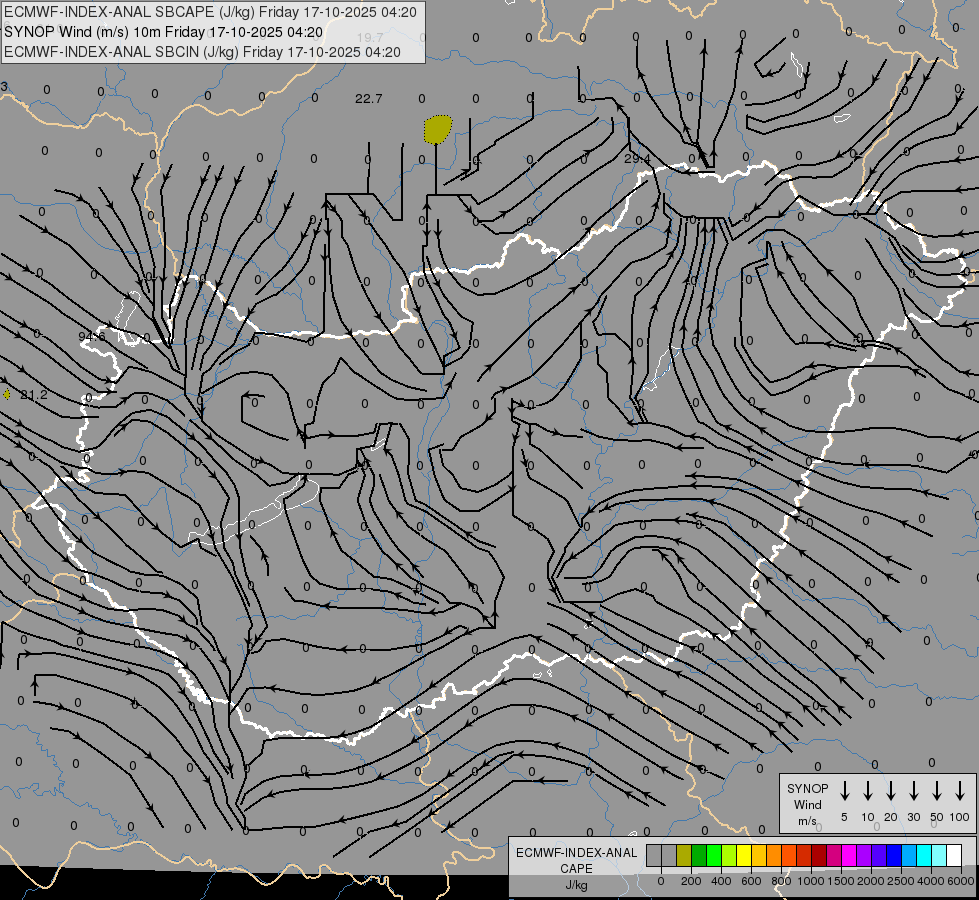This screenshot has width=979, height=900.
Task: Click the white 6000 J/kg color swatch
Action: click(954, 855)
